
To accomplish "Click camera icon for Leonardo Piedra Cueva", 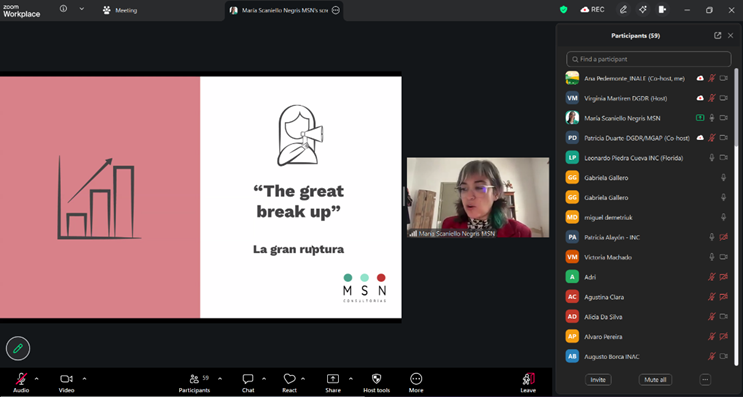I will coord(724,158).
